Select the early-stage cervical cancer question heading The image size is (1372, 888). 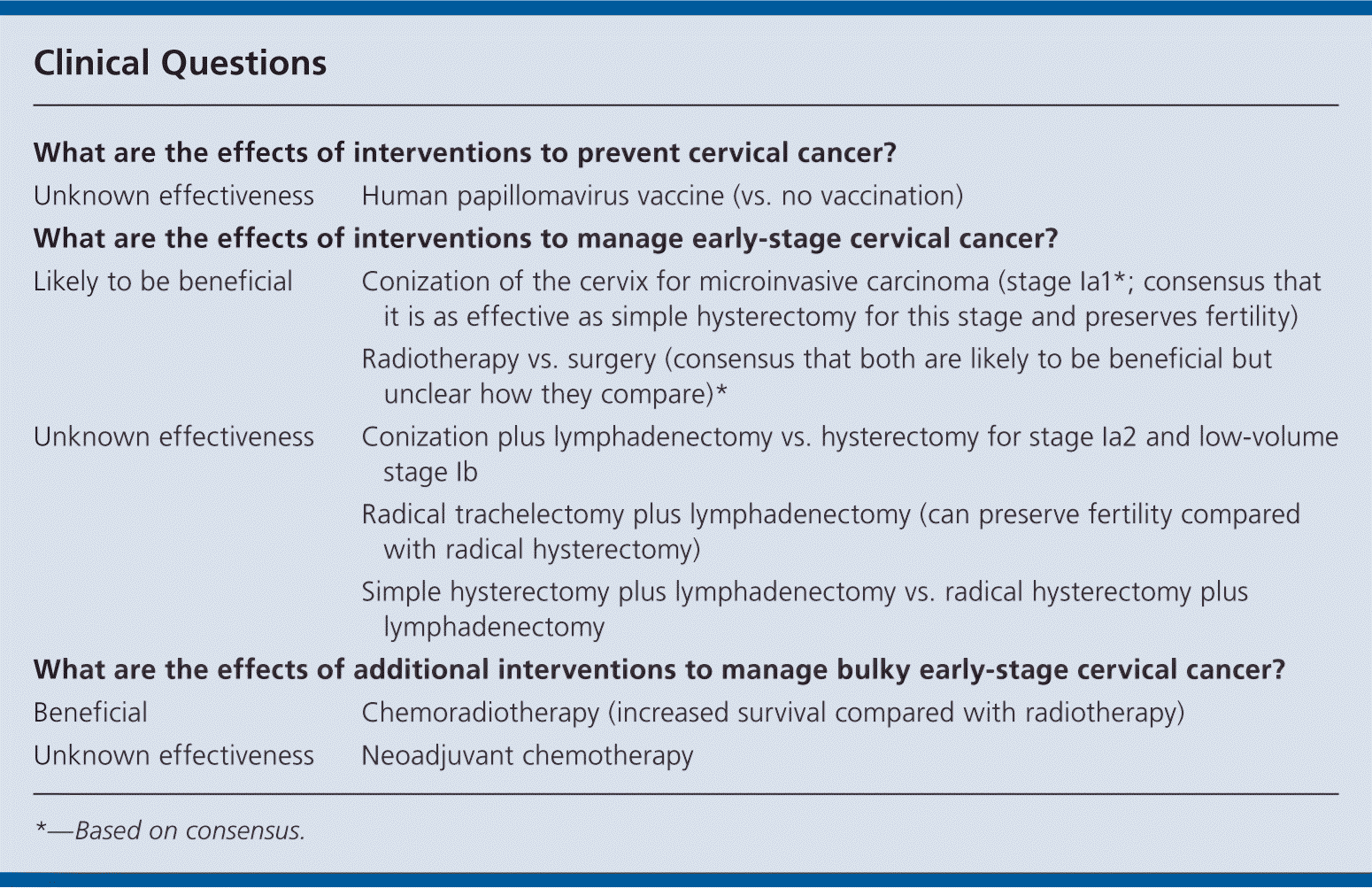coord(545,238)
